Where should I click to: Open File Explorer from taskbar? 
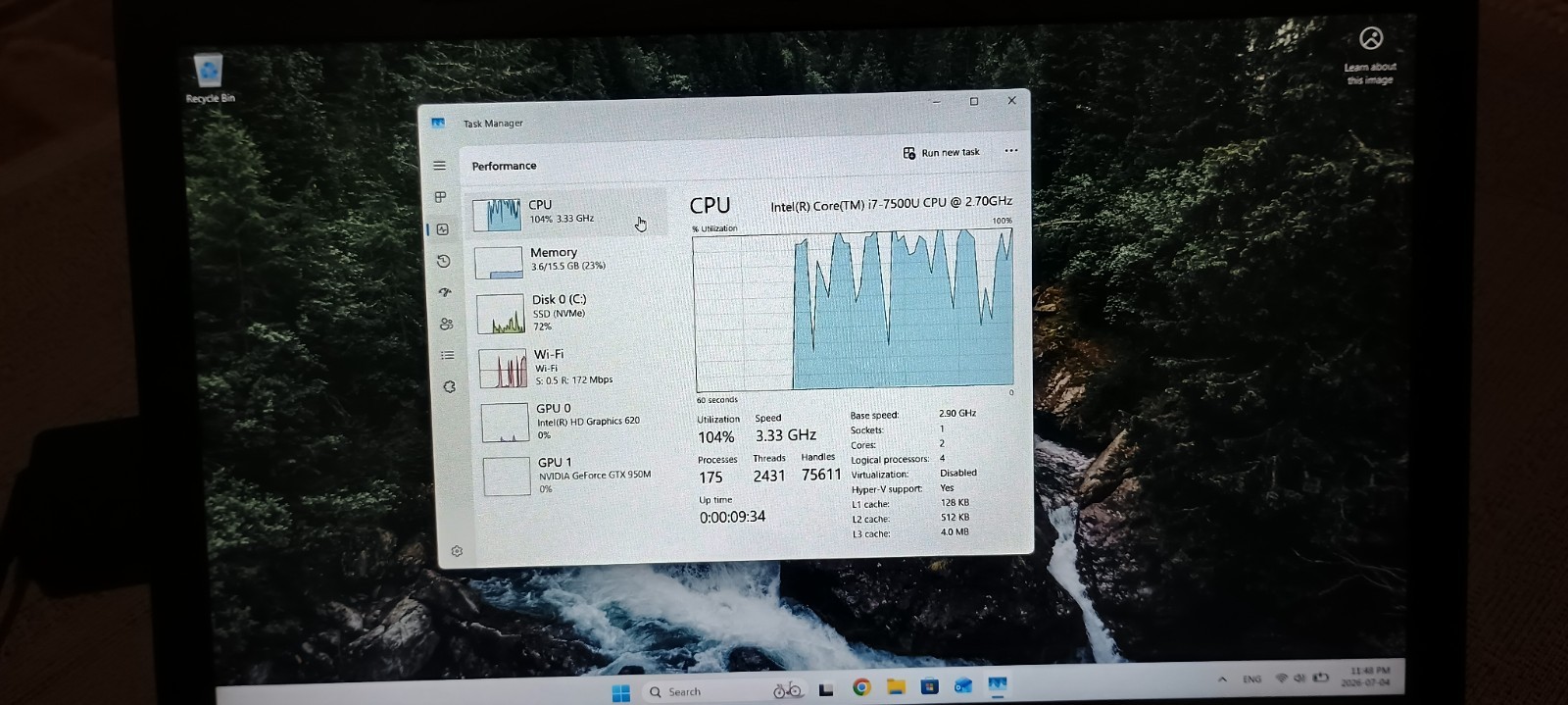click(896, 686)
